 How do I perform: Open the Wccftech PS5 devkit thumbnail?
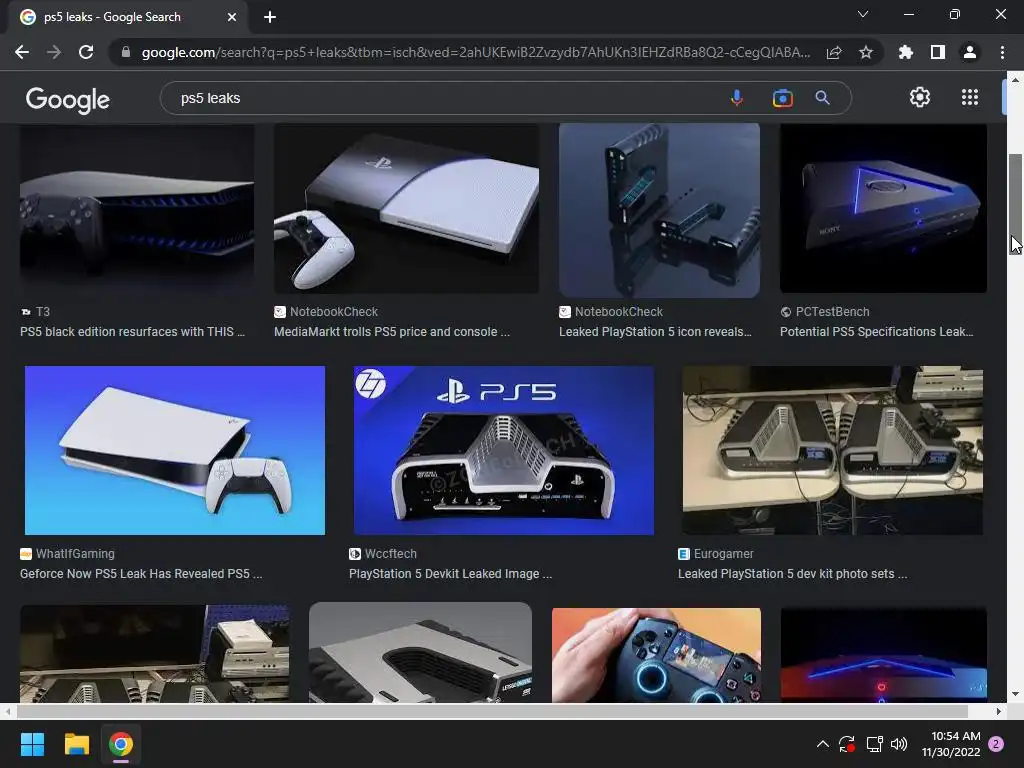click(504, 450)
